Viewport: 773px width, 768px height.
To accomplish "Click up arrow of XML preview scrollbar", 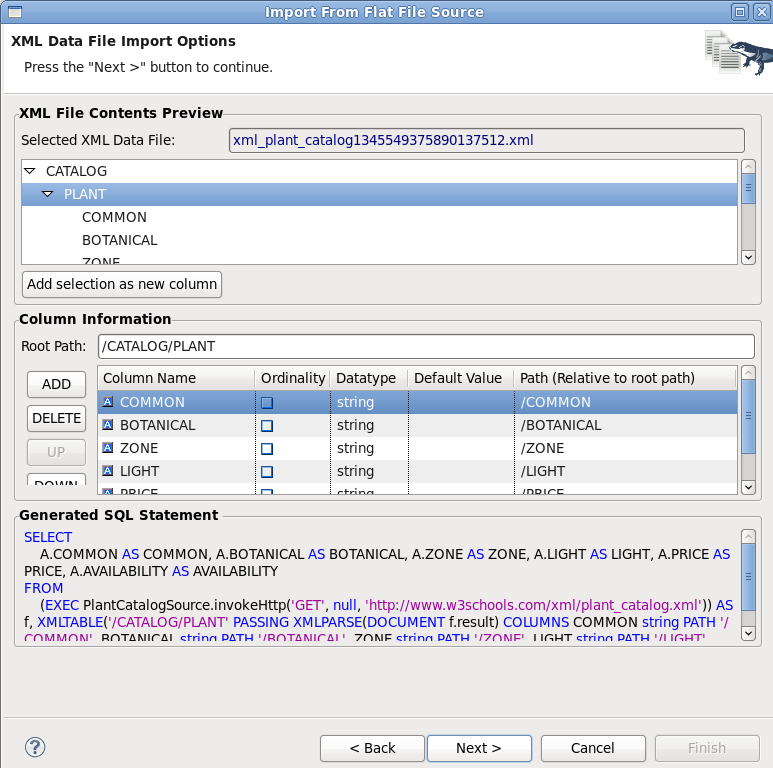I will [x=748, y=166].
